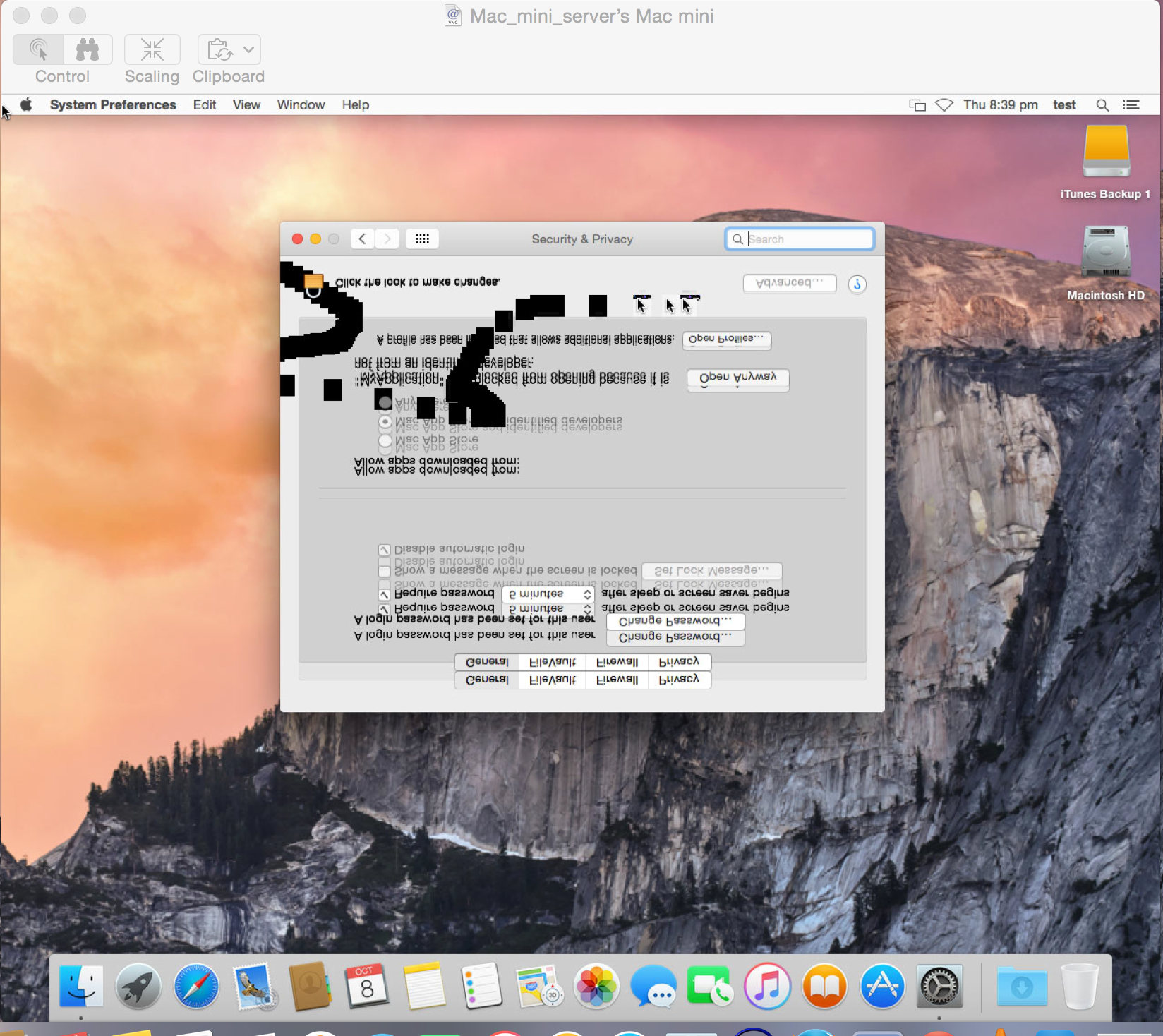Open the View menu
1163x1036 pixels.
(x=246, y=104)
